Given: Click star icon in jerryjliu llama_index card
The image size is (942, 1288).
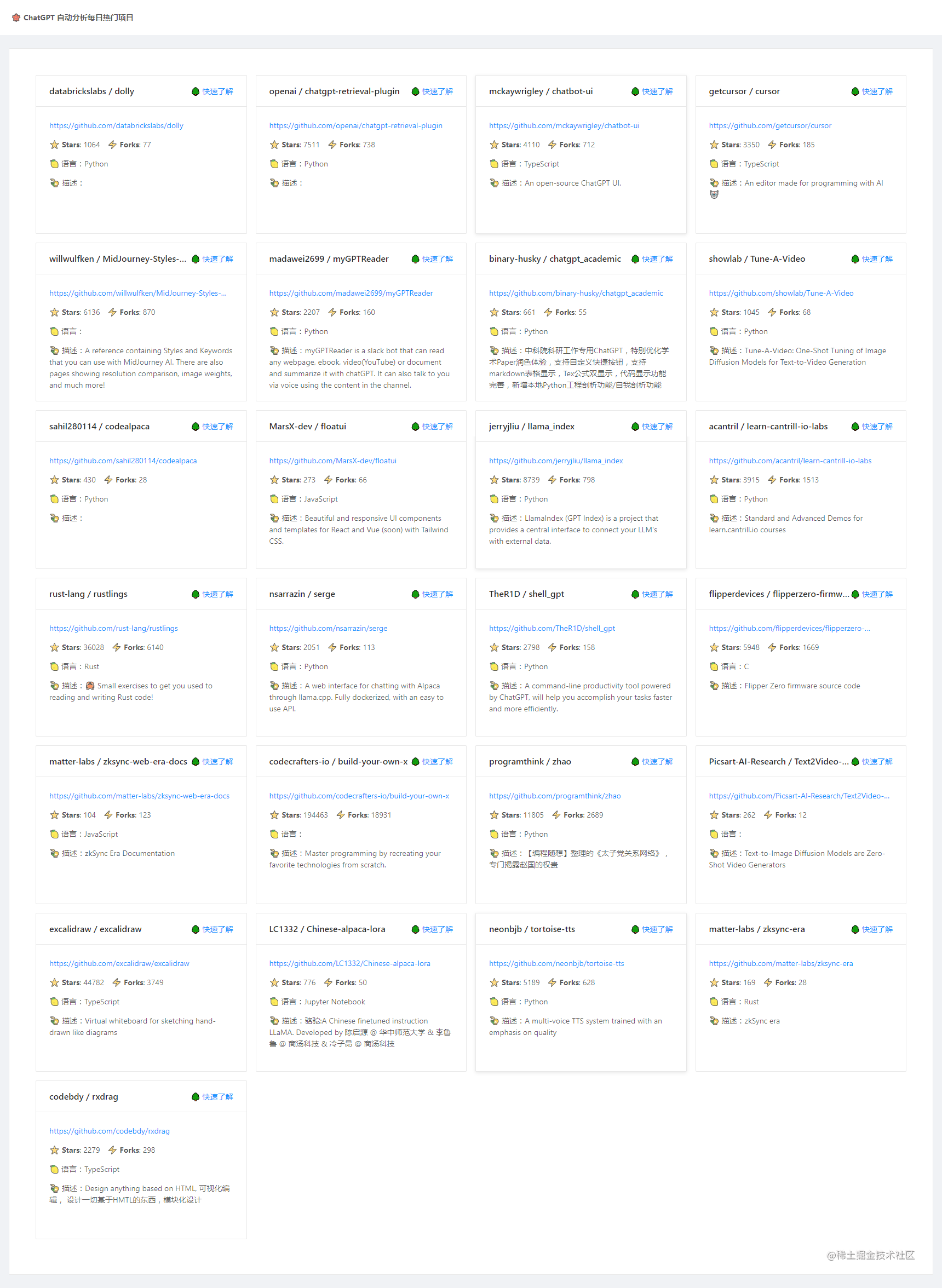Looking at the screenshot, I should 494,480.
